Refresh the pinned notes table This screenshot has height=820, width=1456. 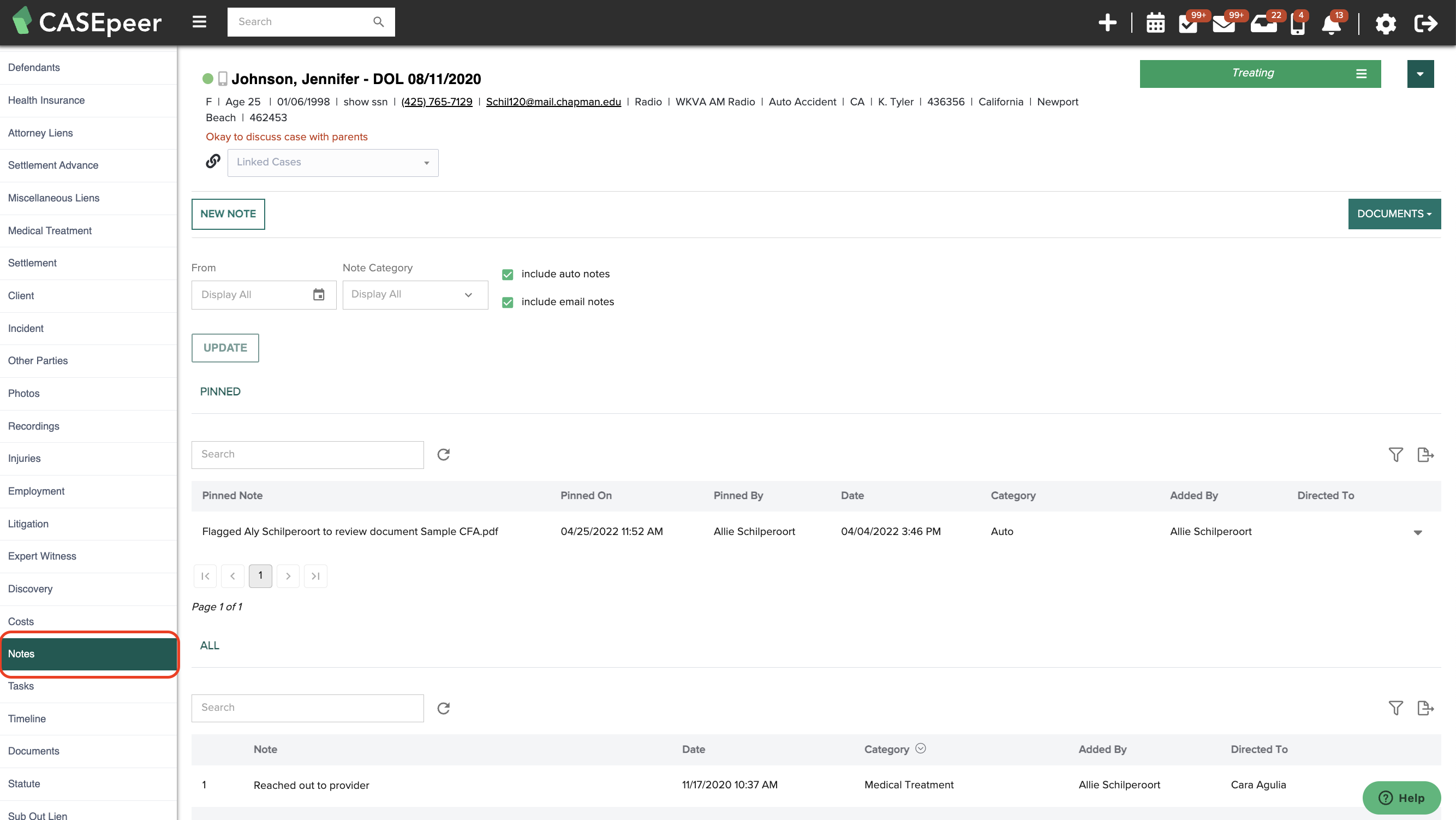click(444, 455)
